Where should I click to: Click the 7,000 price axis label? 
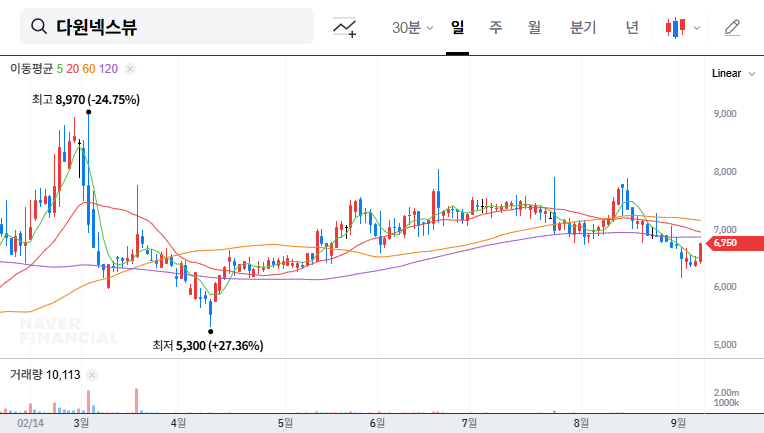click(x=725, y=230)
